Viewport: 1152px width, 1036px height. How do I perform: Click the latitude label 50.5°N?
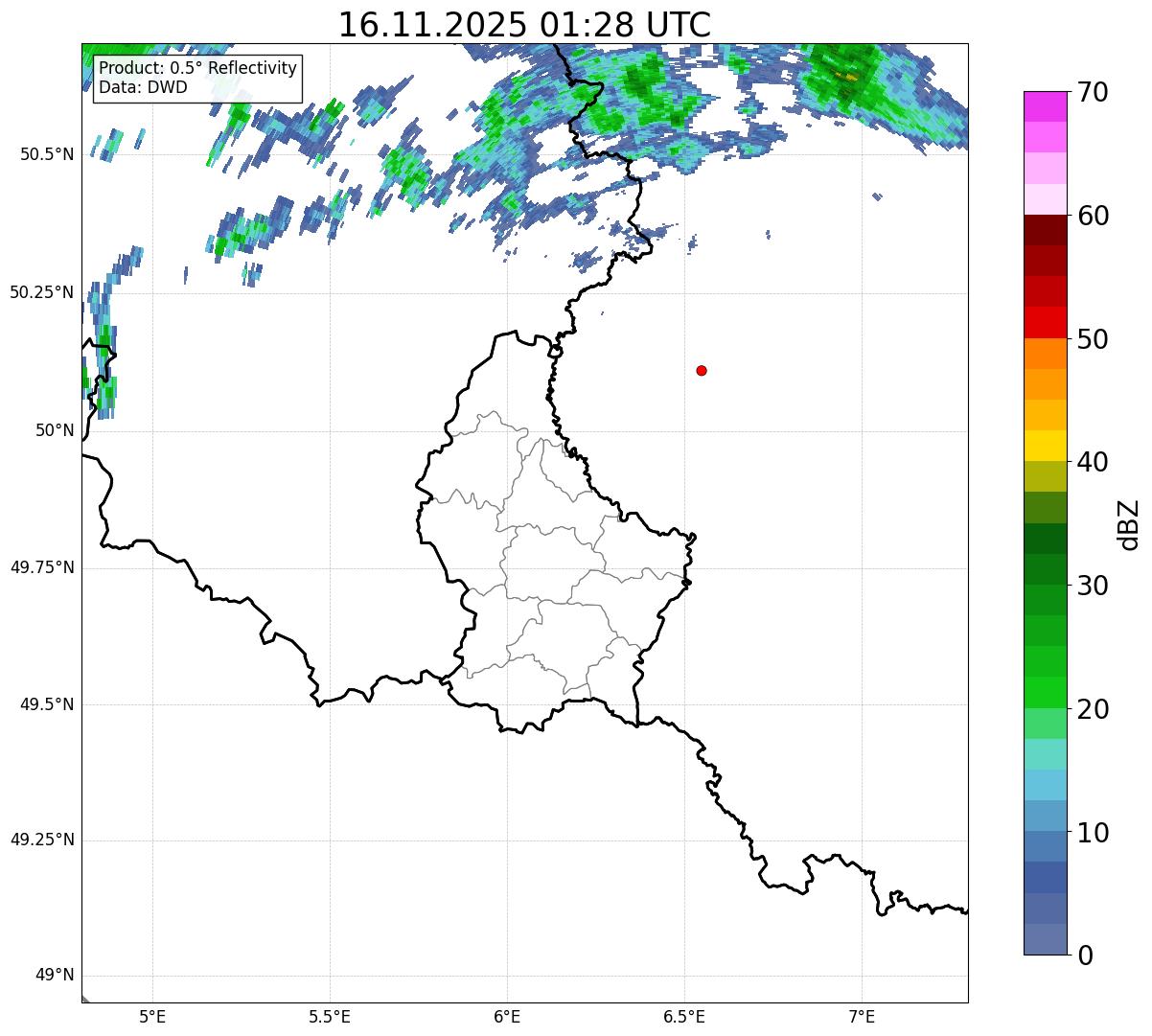[x=47, y=154]
